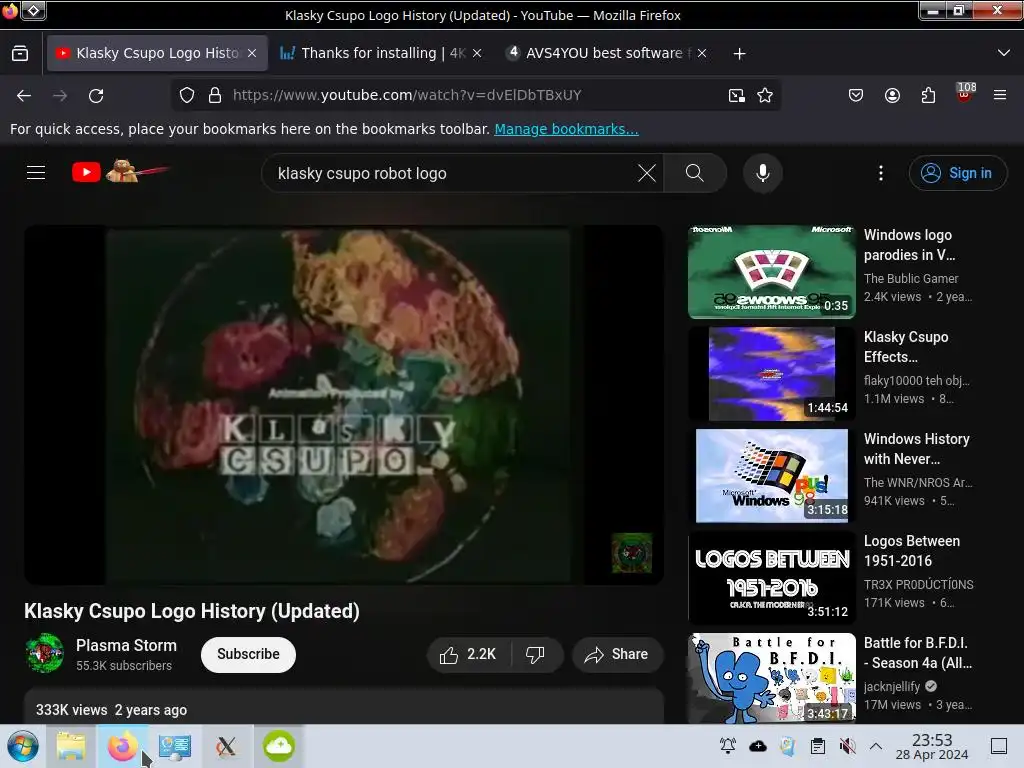The image size is (1024, 768).
Task: Start voice search with microphone icon
Action: tap(763, 173)
